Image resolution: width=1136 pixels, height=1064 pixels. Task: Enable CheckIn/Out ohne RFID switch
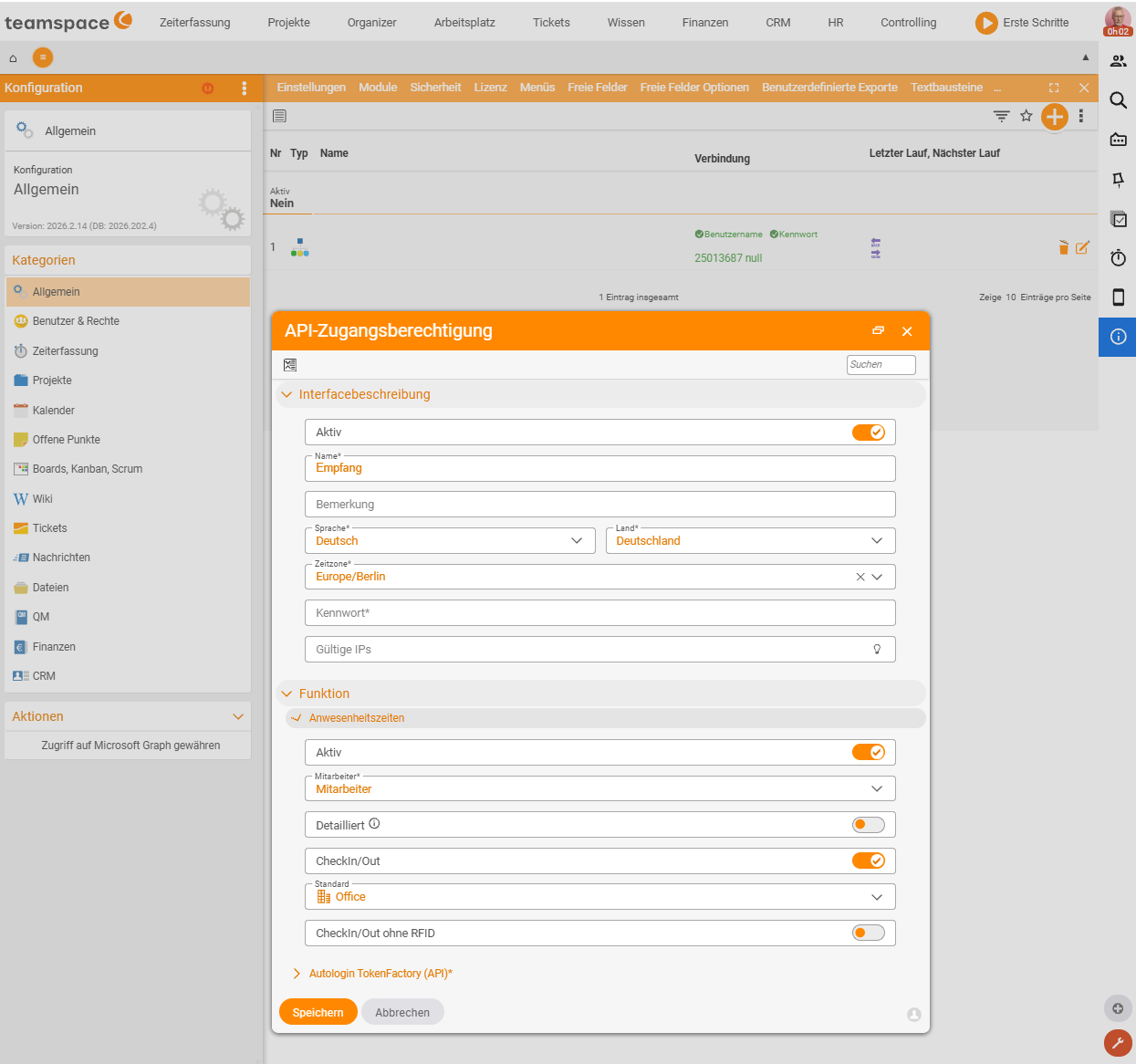pyautogui.click(x=869, y=933)
